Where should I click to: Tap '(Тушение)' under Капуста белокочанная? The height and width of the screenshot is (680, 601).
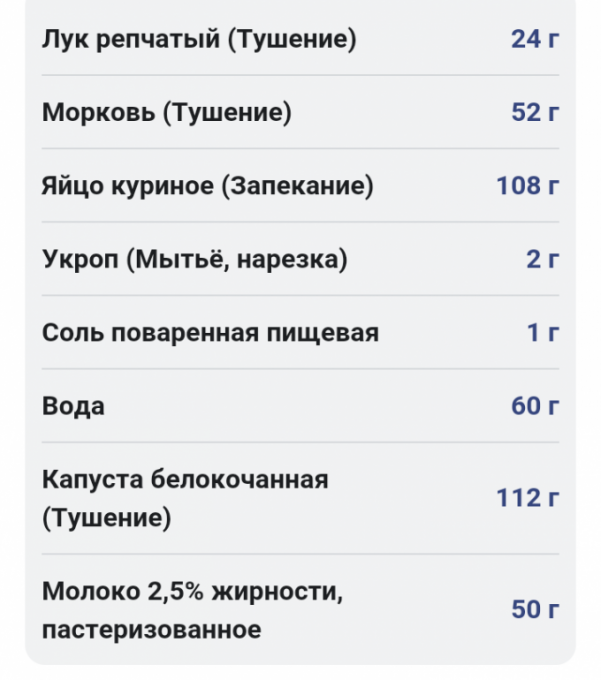click(x=106, y=519)
